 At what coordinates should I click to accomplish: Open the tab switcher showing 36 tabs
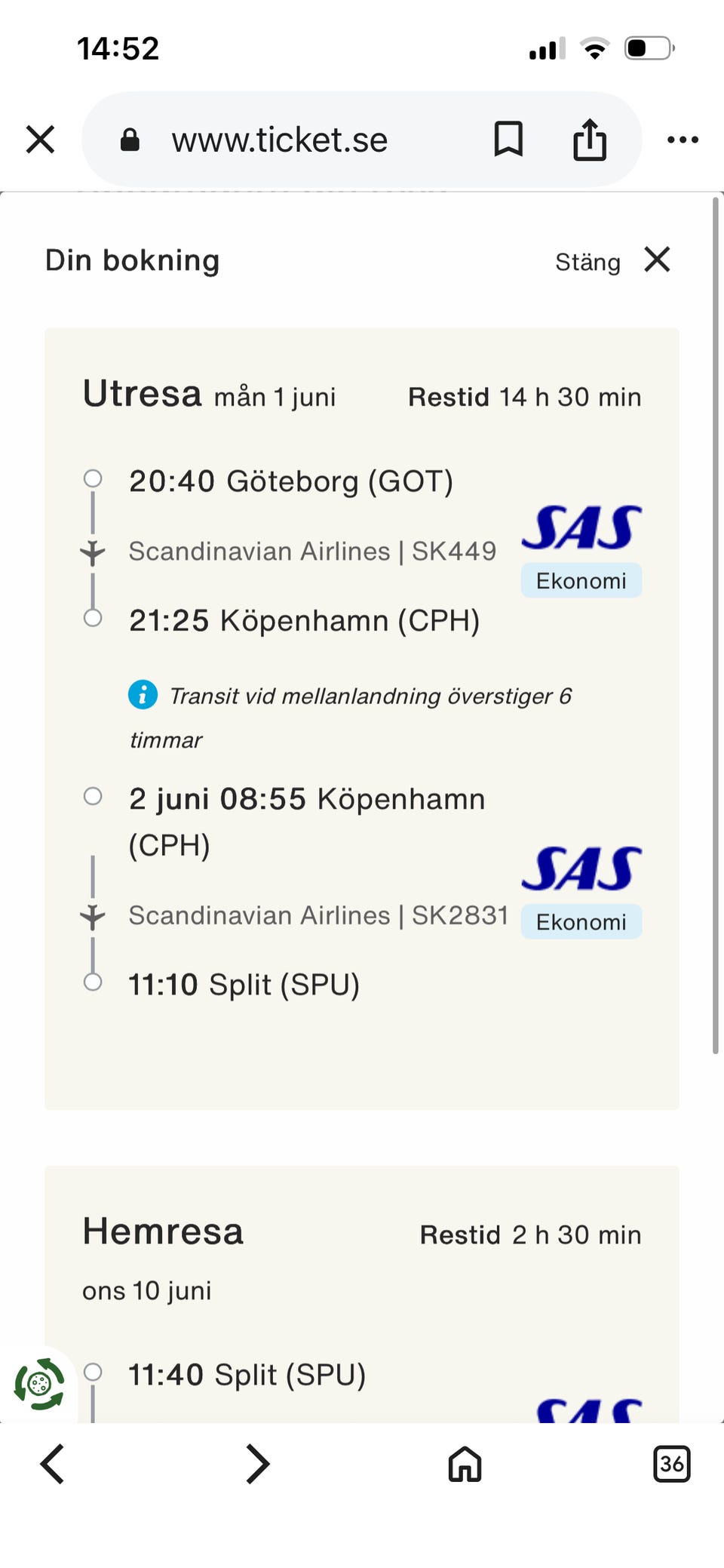pos(671,1465)
